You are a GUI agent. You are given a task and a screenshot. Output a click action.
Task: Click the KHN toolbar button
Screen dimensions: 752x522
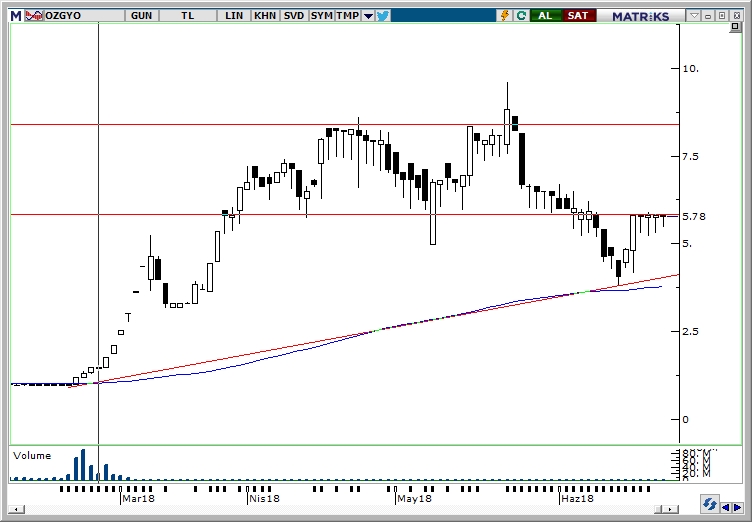(x=265, y=16)
